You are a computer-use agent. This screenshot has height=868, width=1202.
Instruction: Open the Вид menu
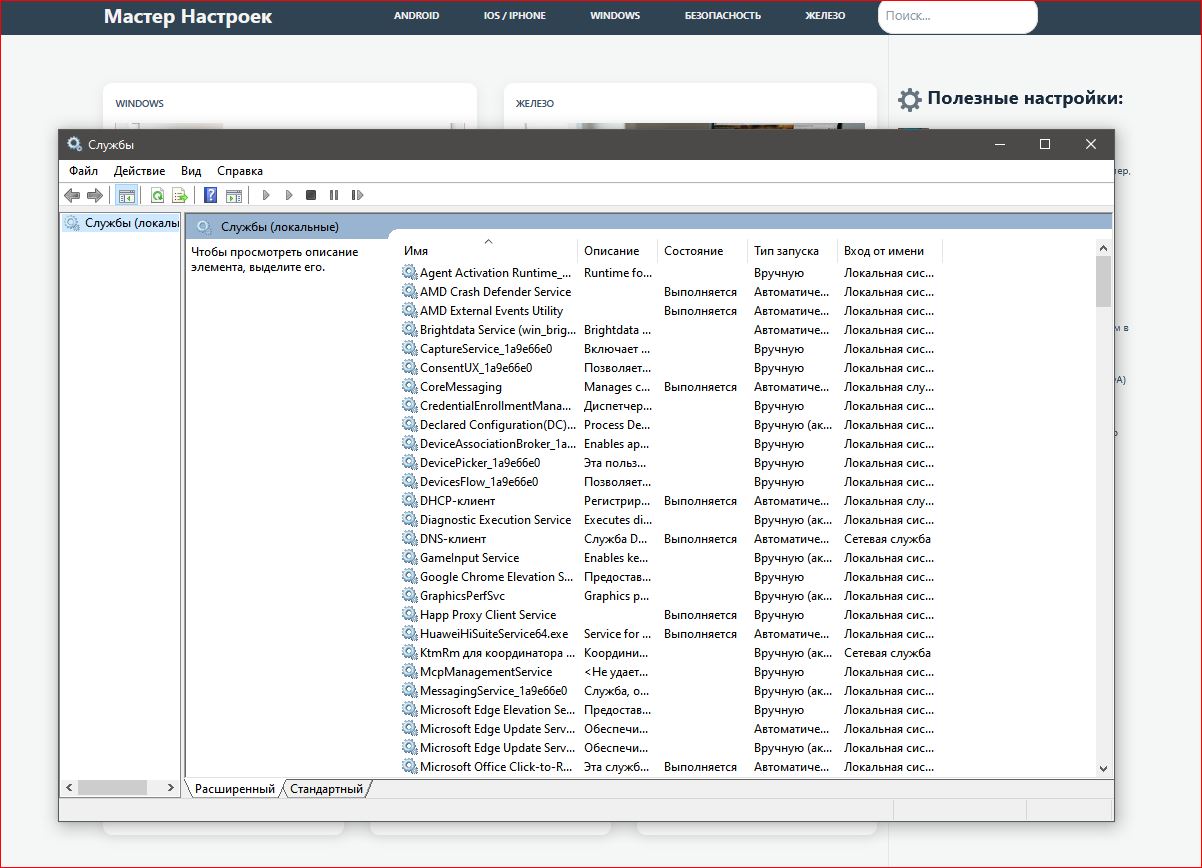click(x=191, y=171)
